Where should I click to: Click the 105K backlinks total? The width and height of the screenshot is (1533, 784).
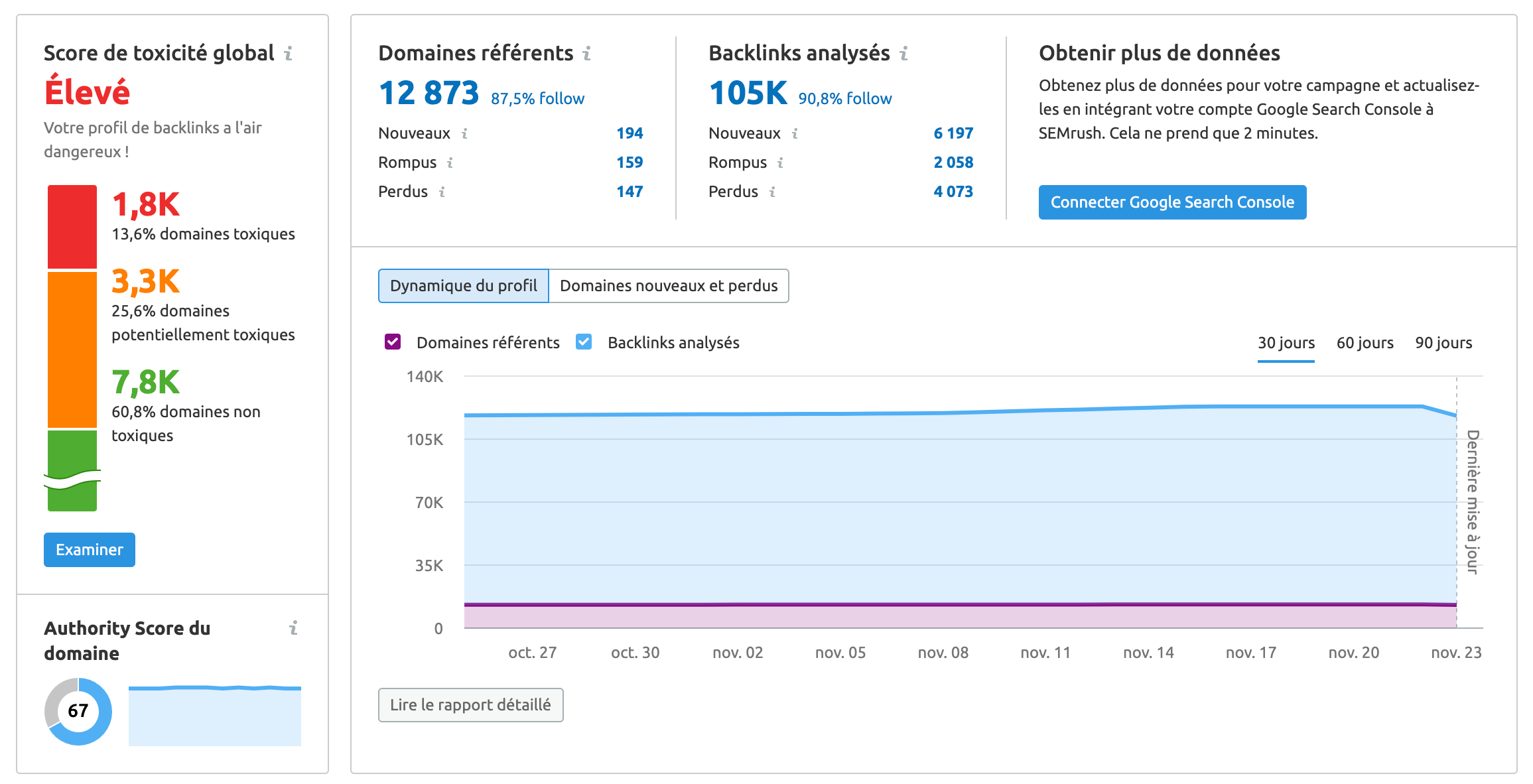point(748,94)
